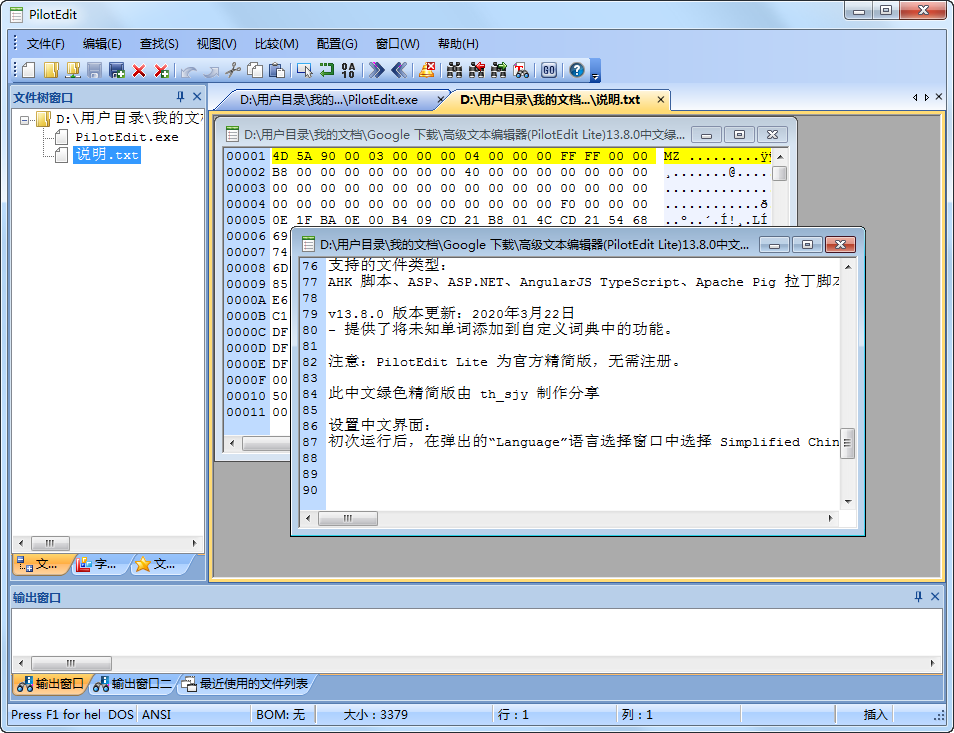Click the tab strip scroll left arrow
The image size is (954, 733).
[914, 97]
